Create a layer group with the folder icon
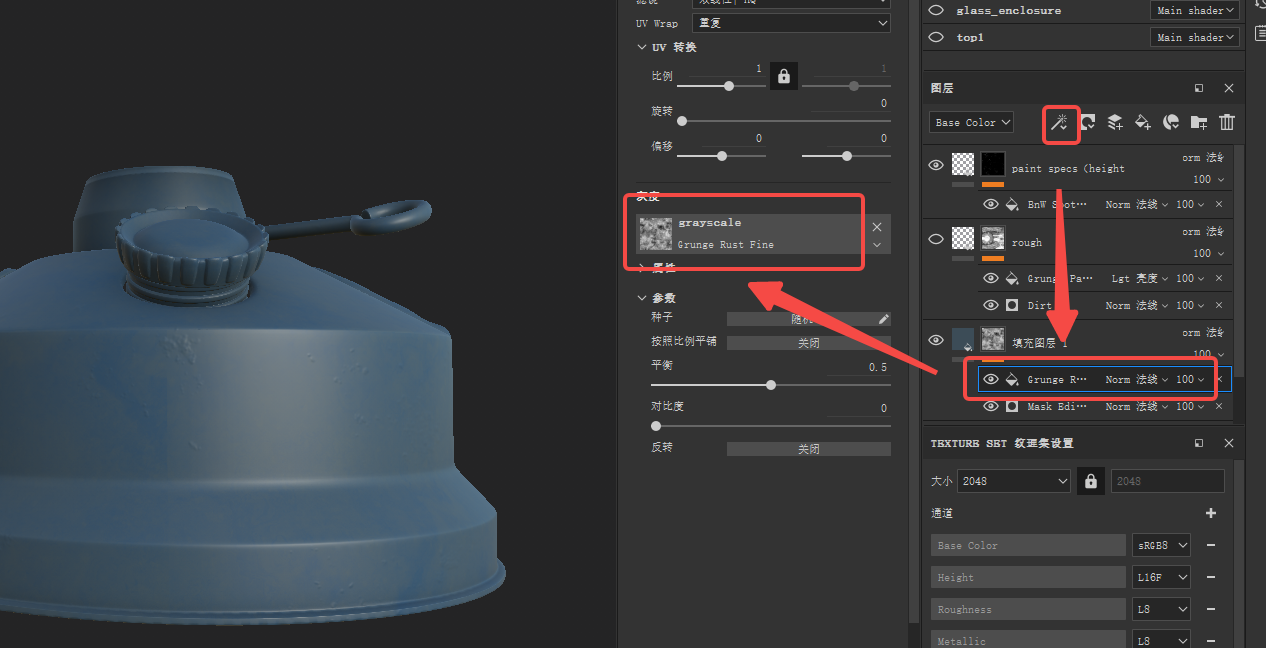 pos(1198,122)
